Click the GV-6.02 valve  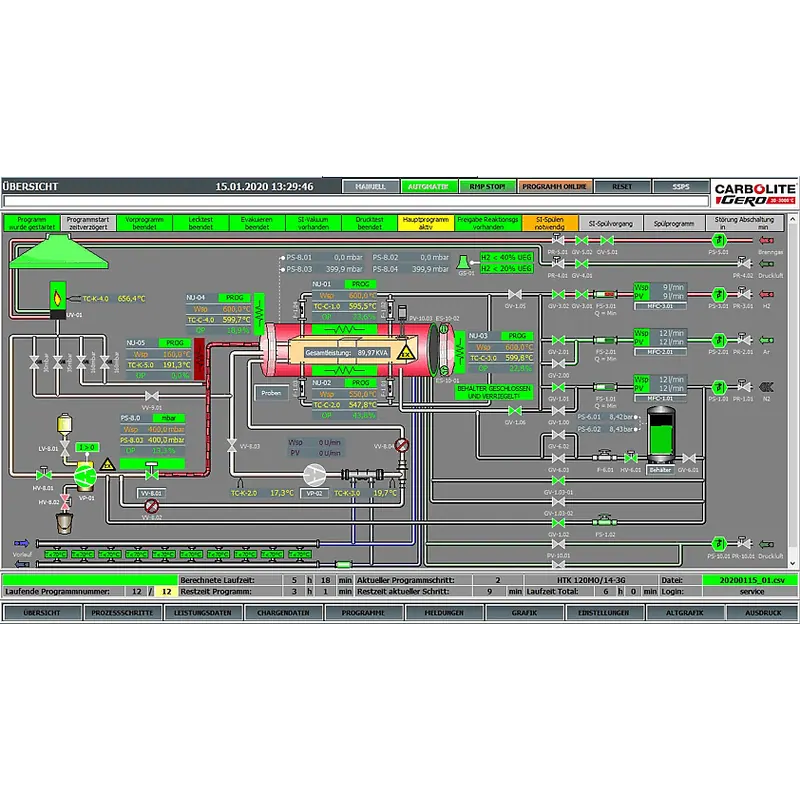(x=558, y=435)
